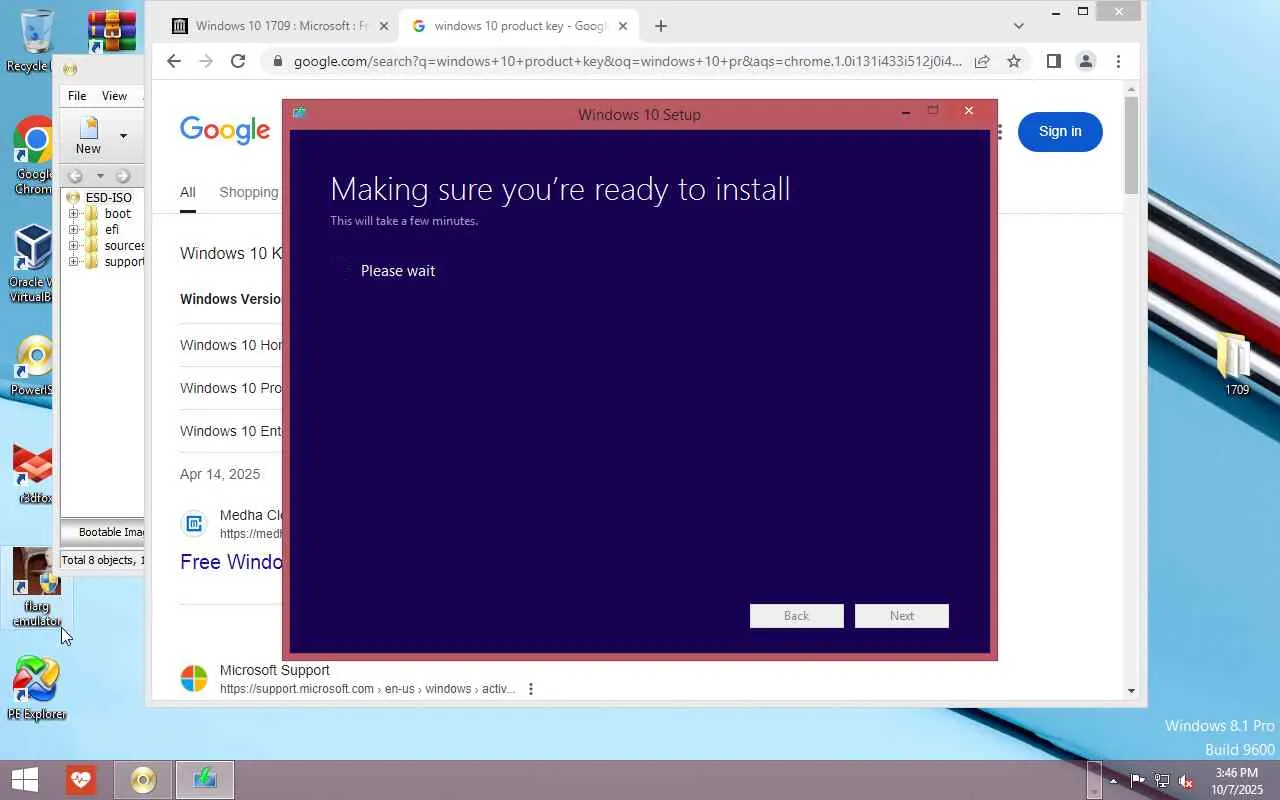Click PowerISO's forward navigation arrow

click(122, 176)
